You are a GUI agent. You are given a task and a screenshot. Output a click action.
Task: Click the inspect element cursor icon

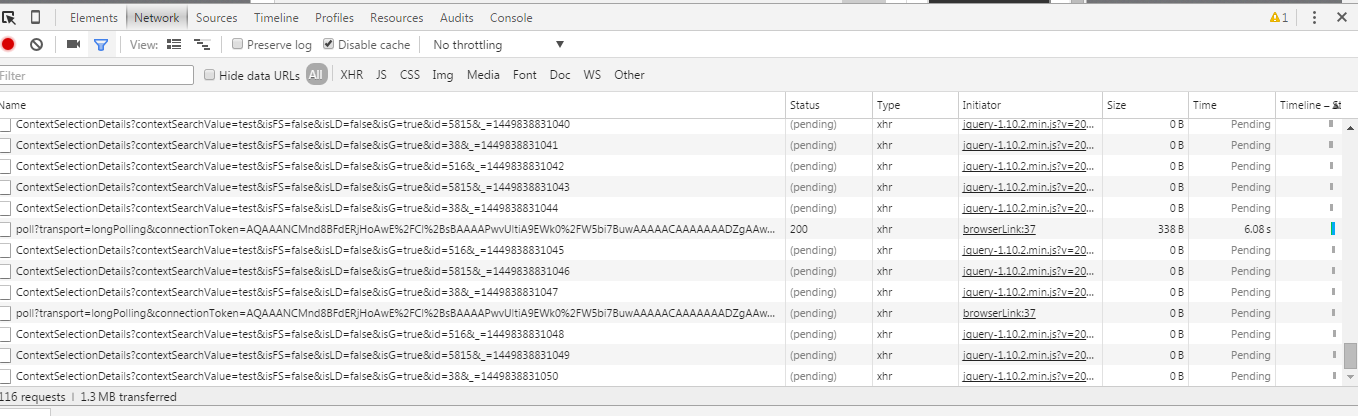pos(9,17)
